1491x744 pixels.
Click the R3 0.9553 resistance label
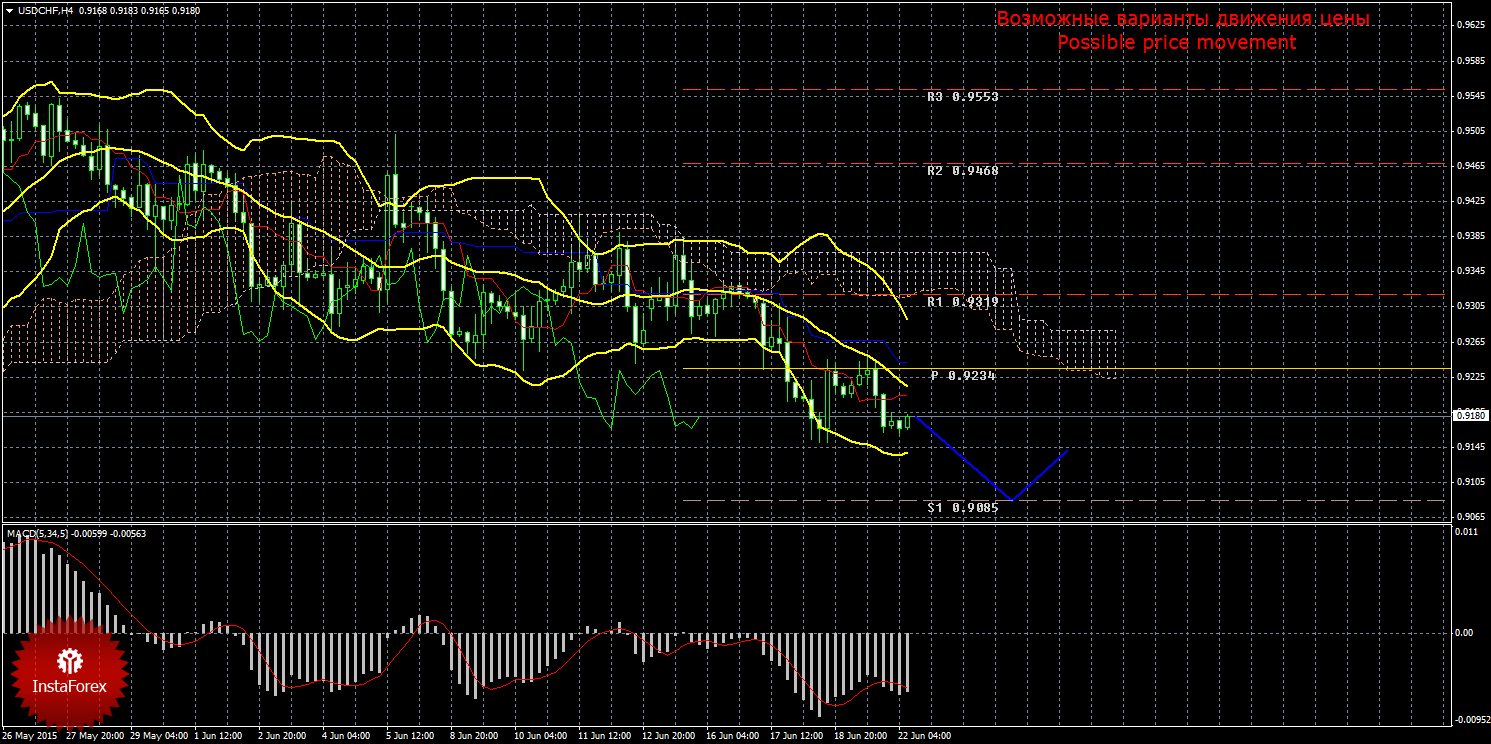(x=962, y=97)
